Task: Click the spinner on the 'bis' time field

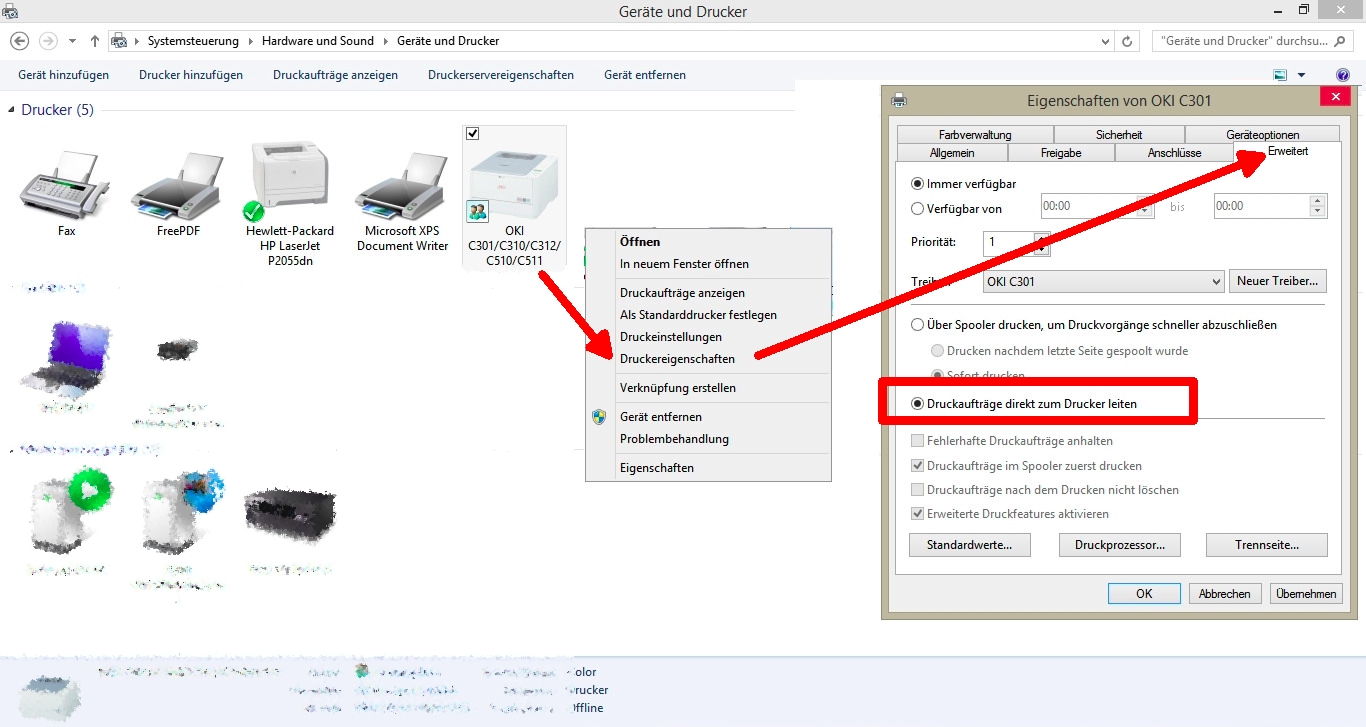Action: coord(1318,206)
